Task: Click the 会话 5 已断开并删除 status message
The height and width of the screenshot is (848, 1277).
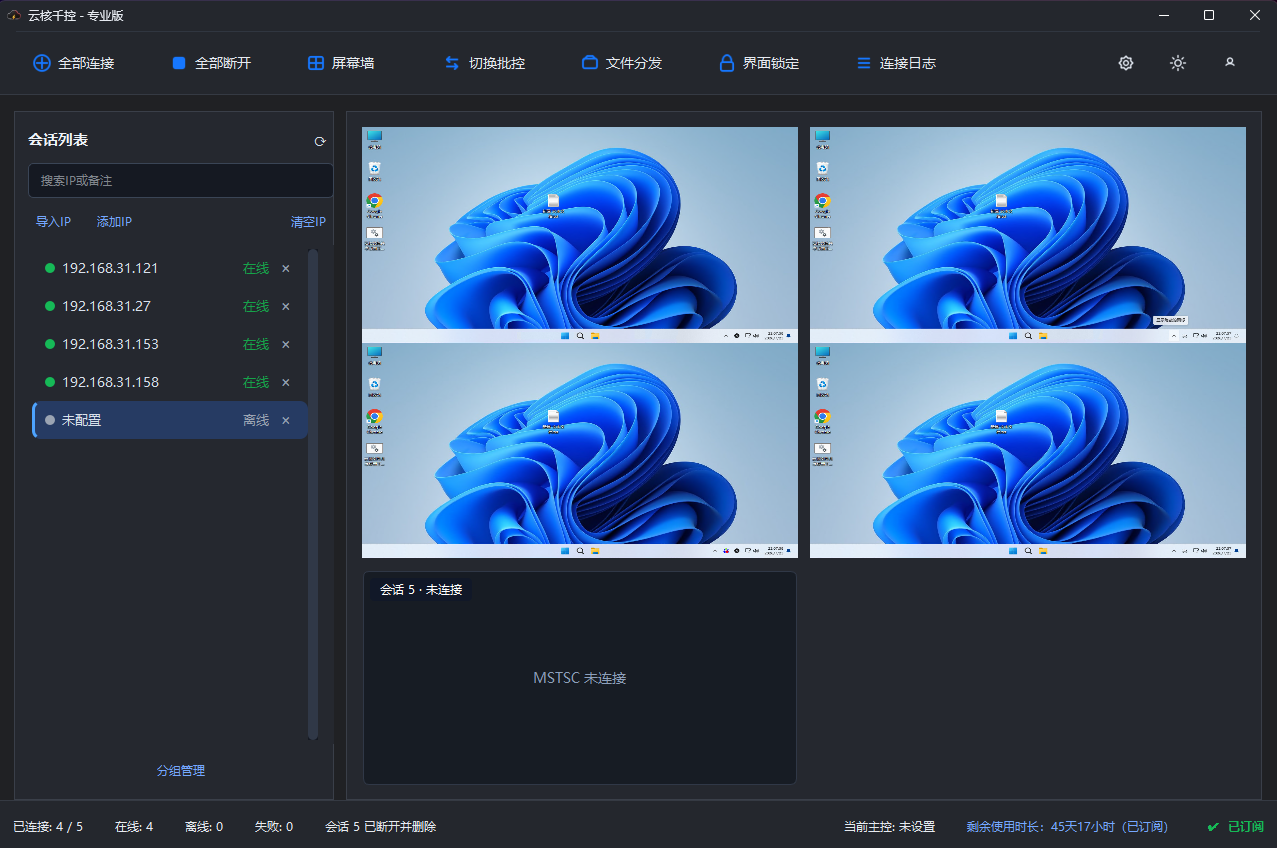Action: [x=381, y=827]
